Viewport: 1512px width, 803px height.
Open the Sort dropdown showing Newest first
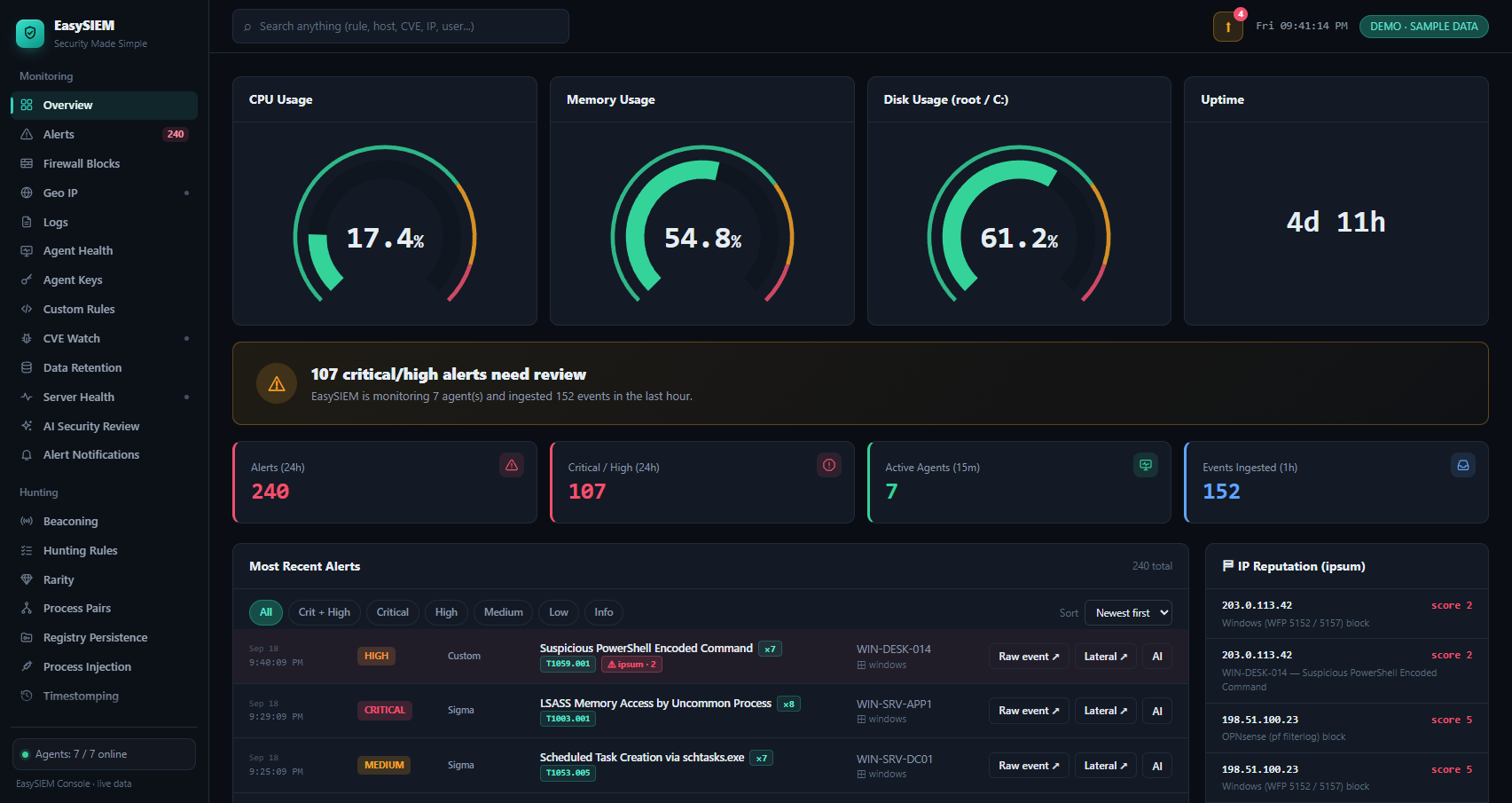[x=1128, y=612]
